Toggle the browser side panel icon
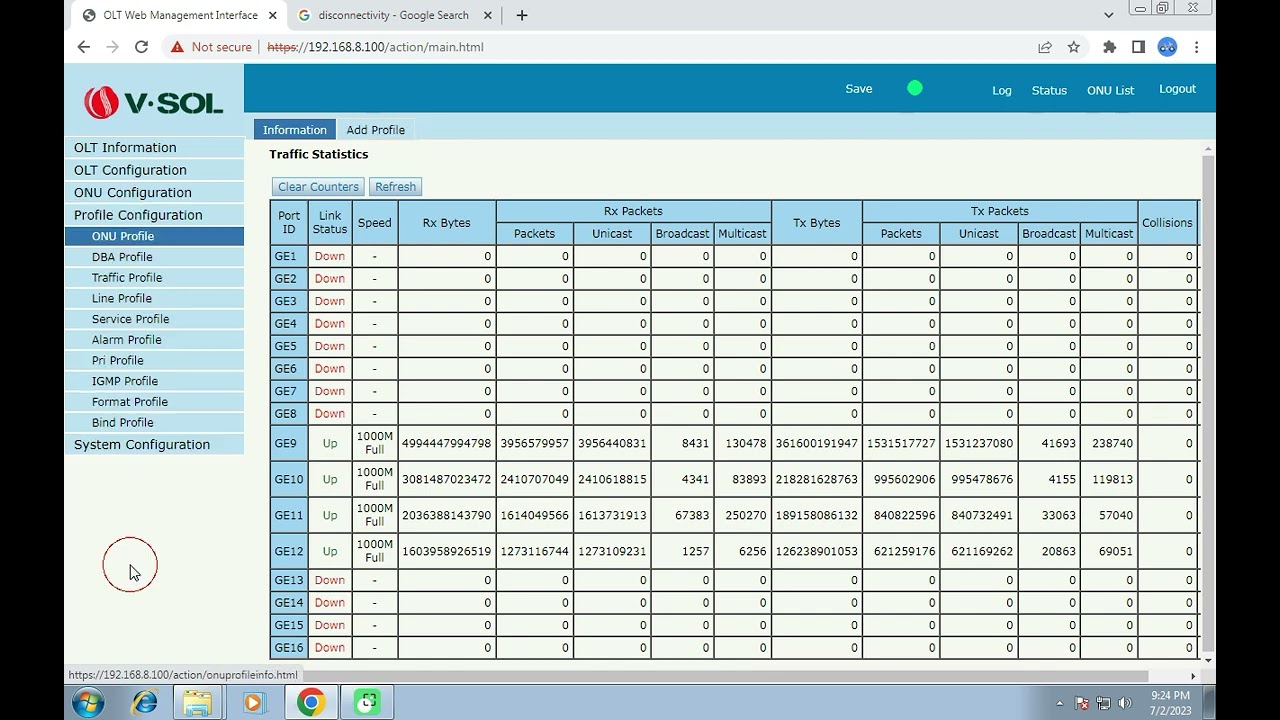This screenshot has height=720, width=1280. click(1138, 47)
